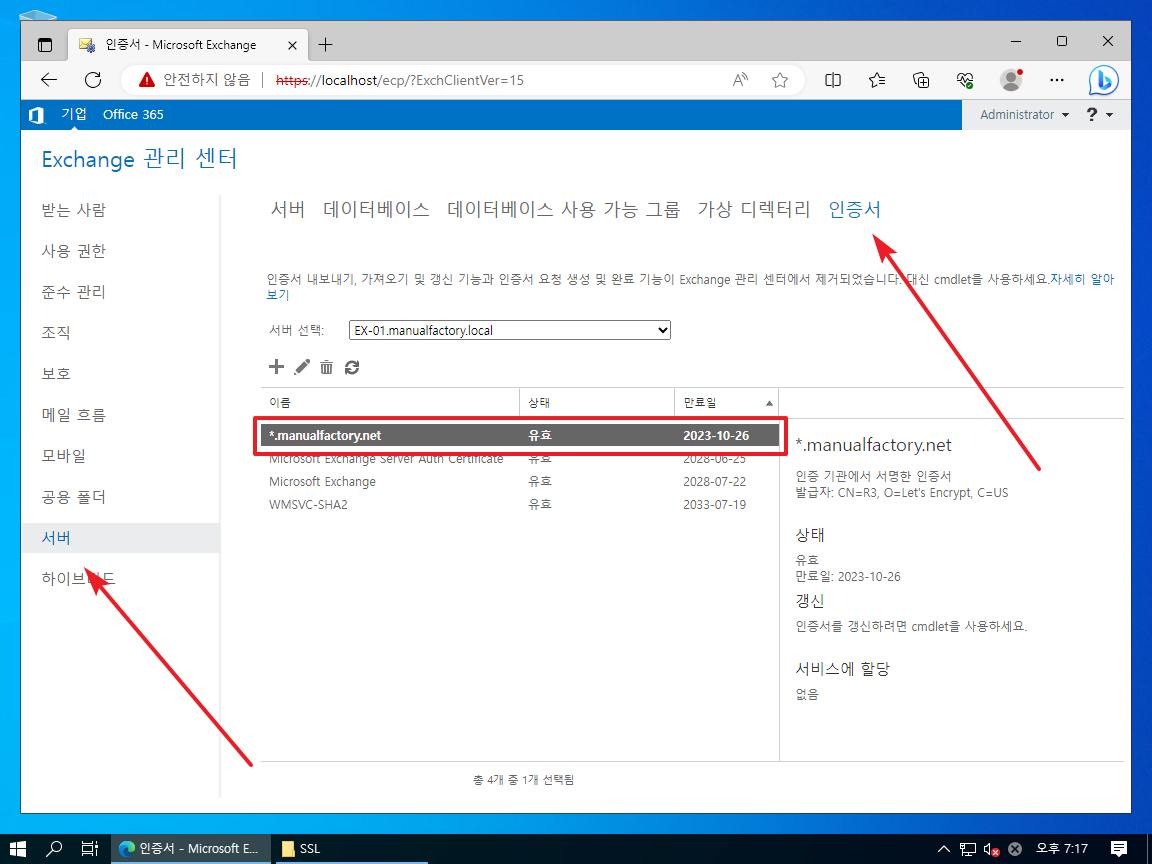This screenshot has width=1152, height=864.
Task: Open 받는 사람 in the sidebar
Action: point(73,210)
